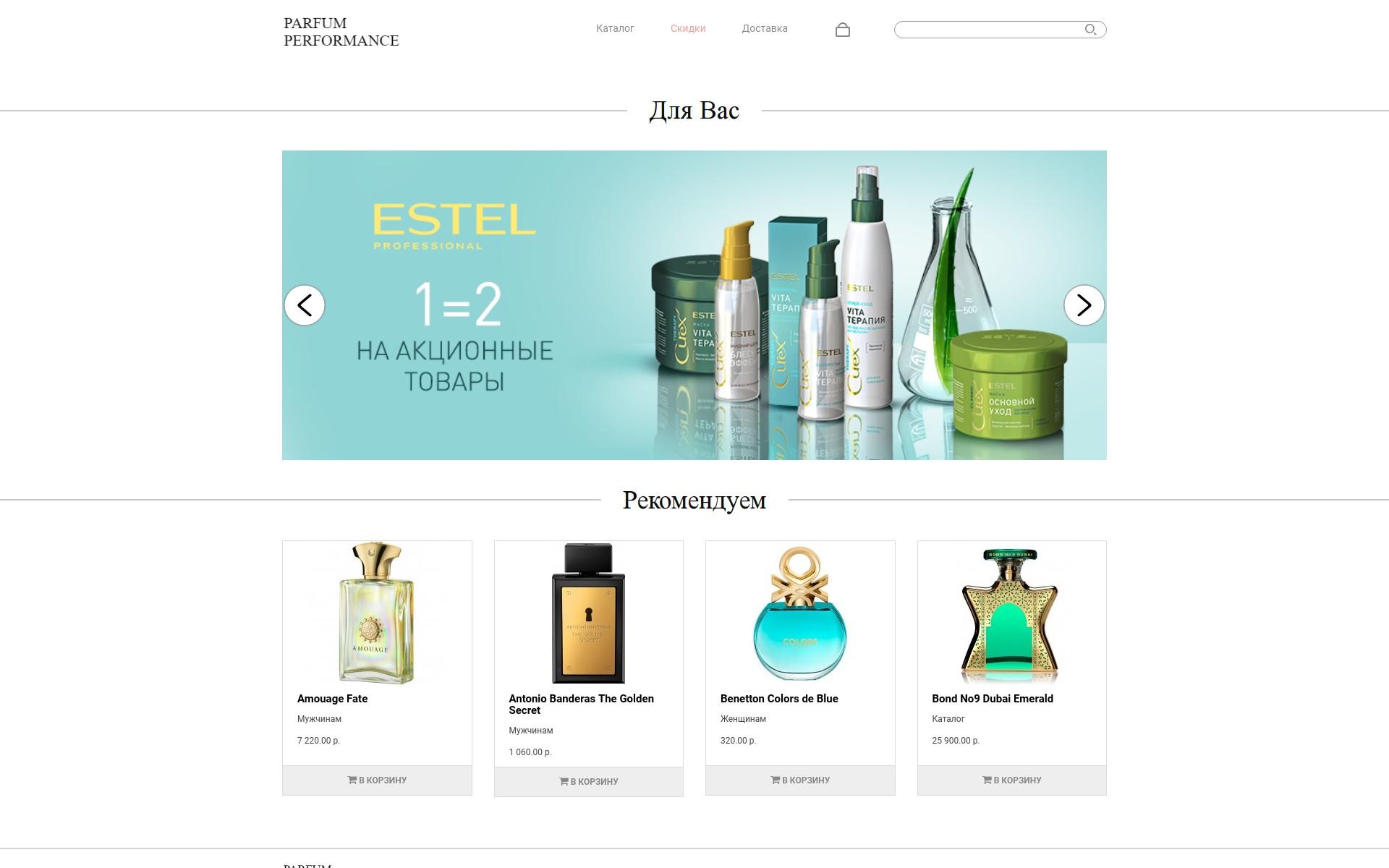This screenshot has height=868, width=1389.
Task: Go to the Доставка page
Action: pos(765,28)
